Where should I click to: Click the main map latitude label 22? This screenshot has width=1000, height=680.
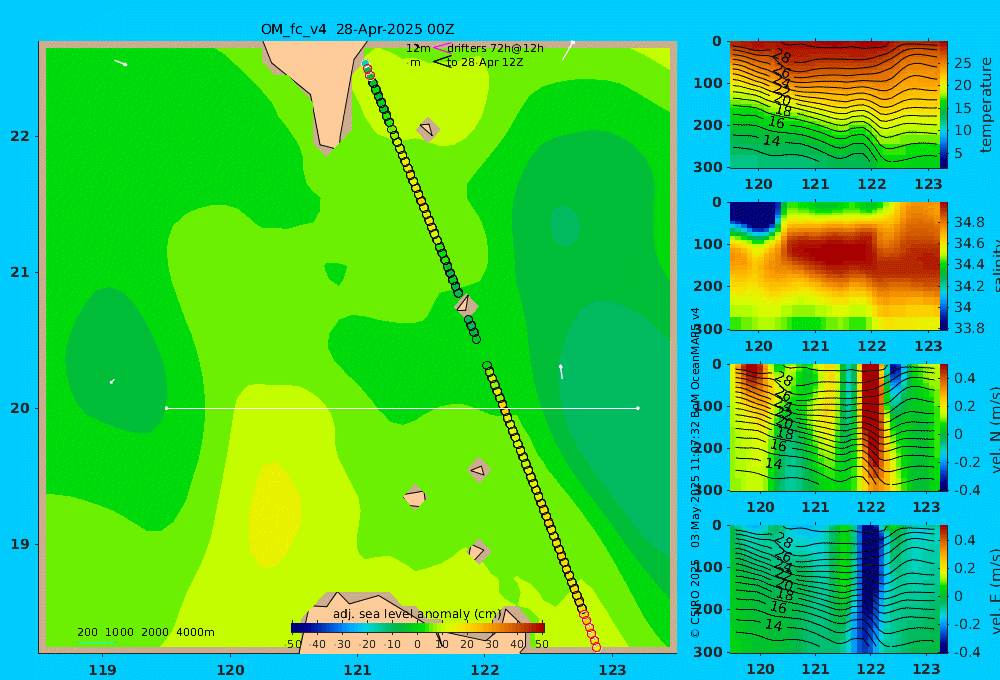(20, 136)
